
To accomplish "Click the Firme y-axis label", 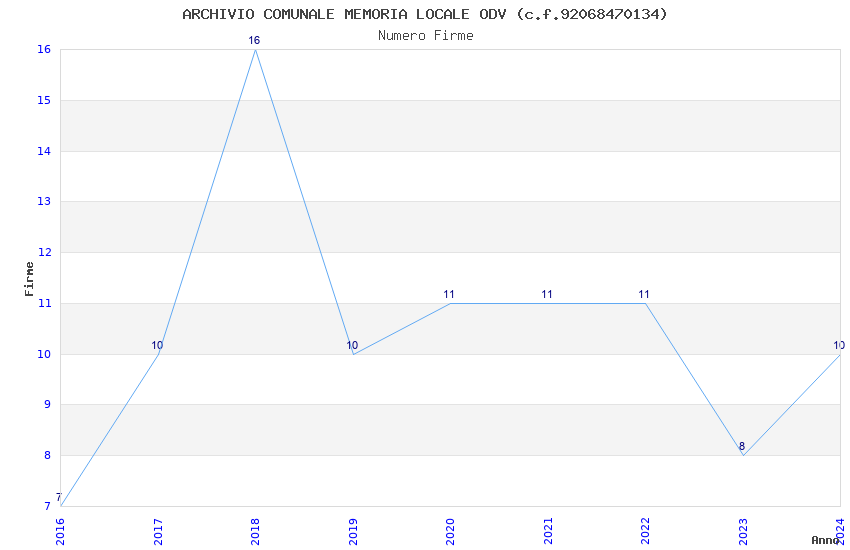I will (x=29, y=279).
